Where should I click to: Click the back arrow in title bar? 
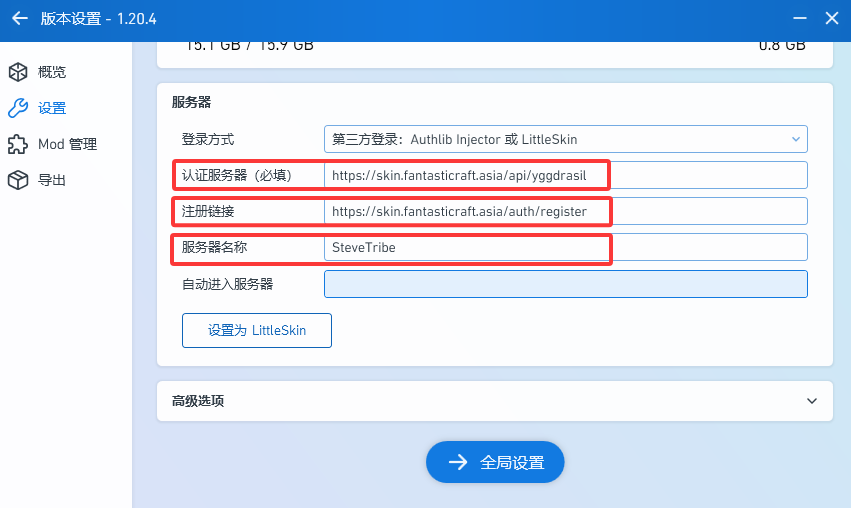point(19,19)
